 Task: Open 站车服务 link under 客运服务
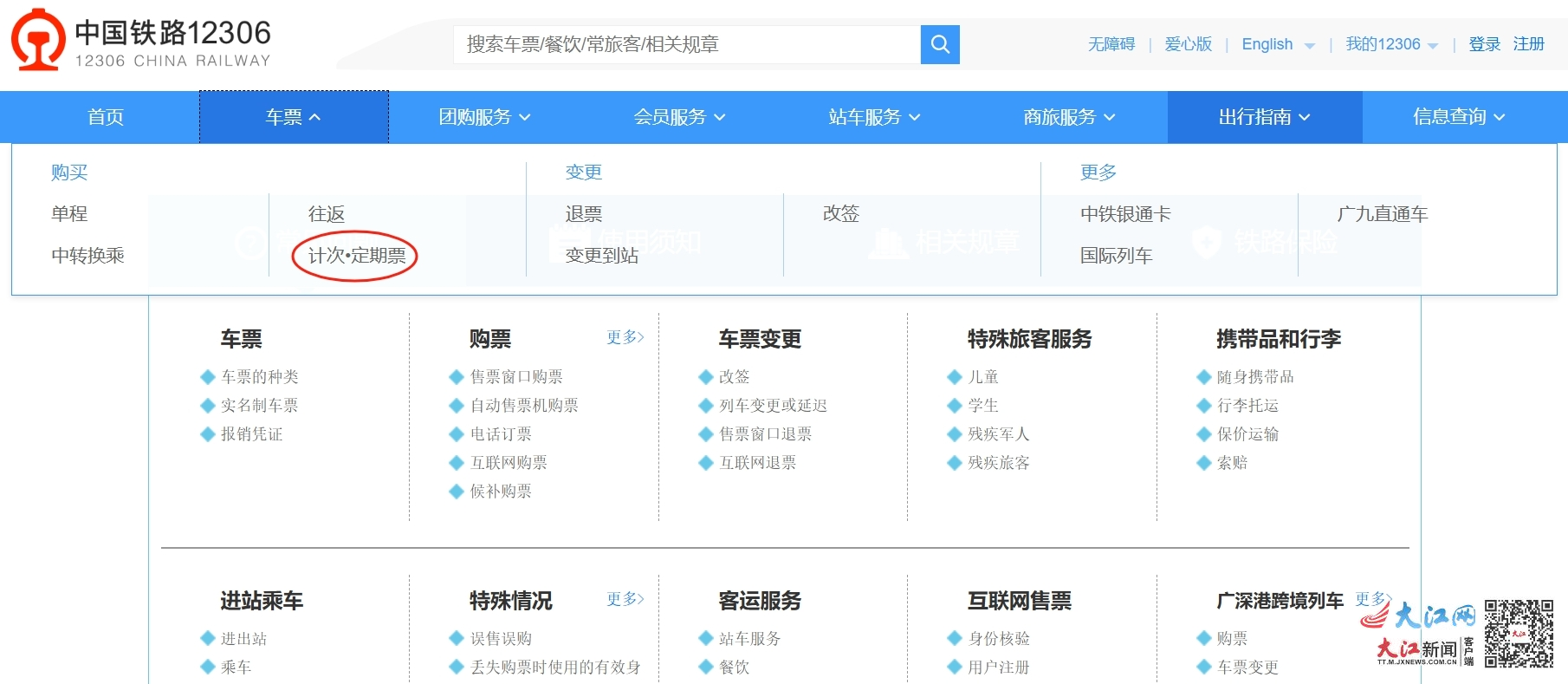pos(750,638)
